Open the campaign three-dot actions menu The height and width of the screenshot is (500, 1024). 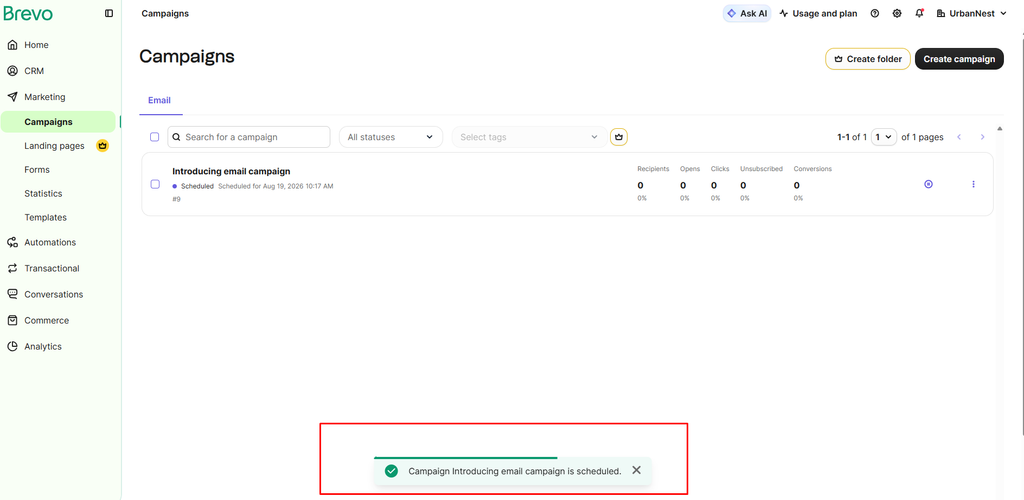(x=973, y=184)
